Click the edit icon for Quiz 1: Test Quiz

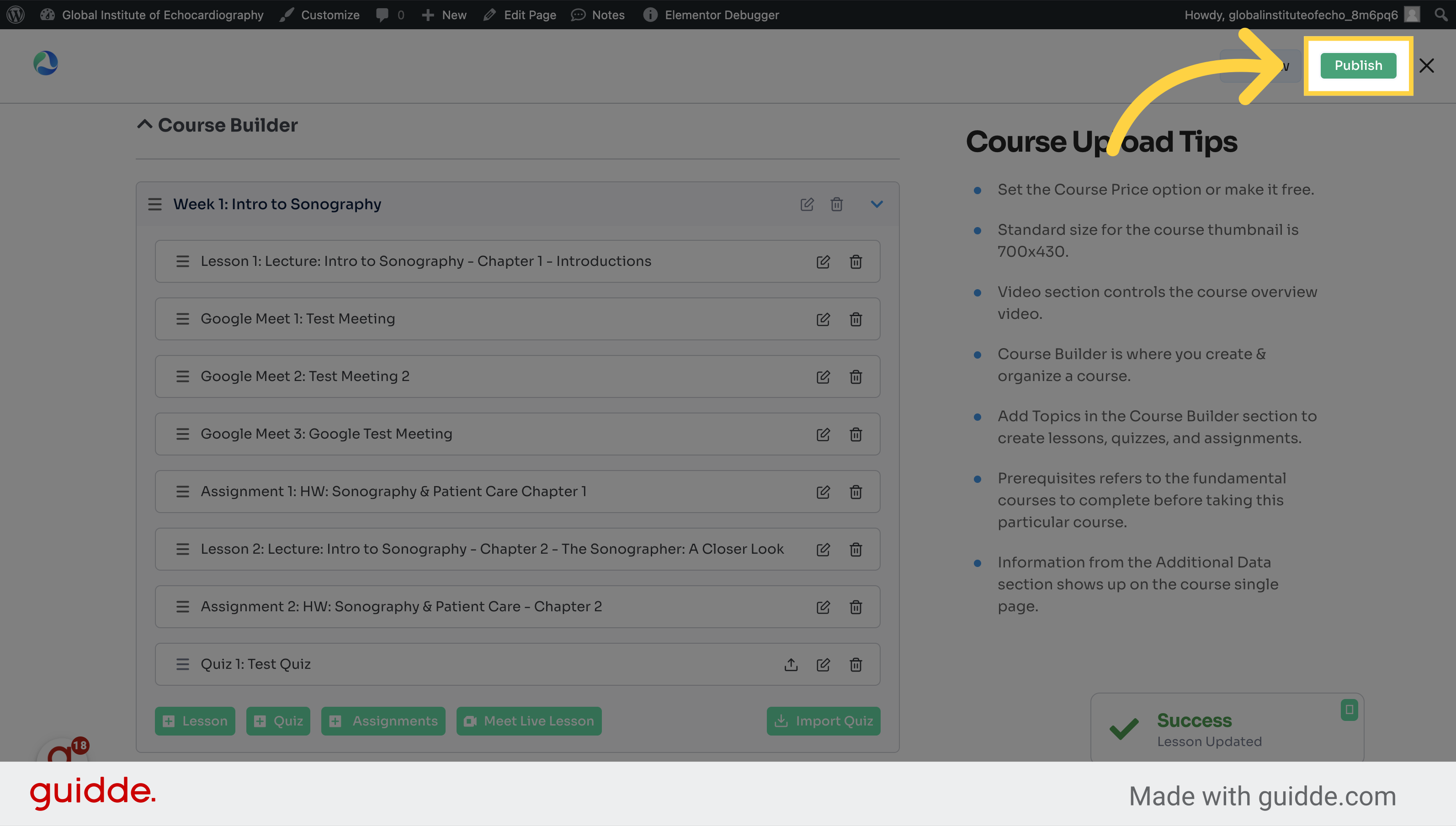tap(823, 664)
